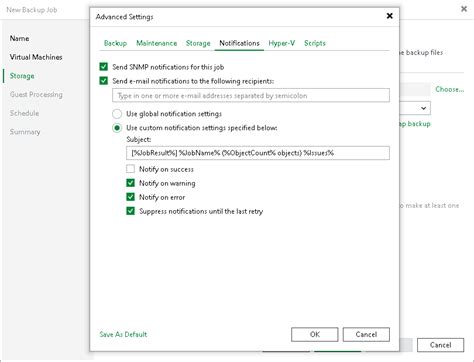The image size is (474, 362).
Task: Confirm Advanced Settings with OK
Action: pos(315,334)
